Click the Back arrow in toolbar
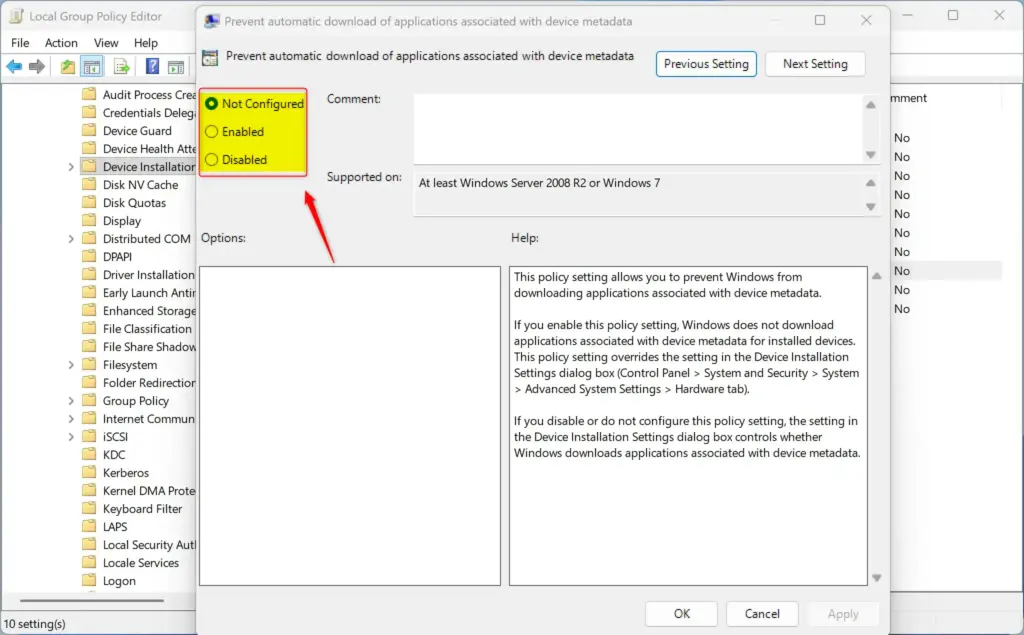 coord(14,67)
